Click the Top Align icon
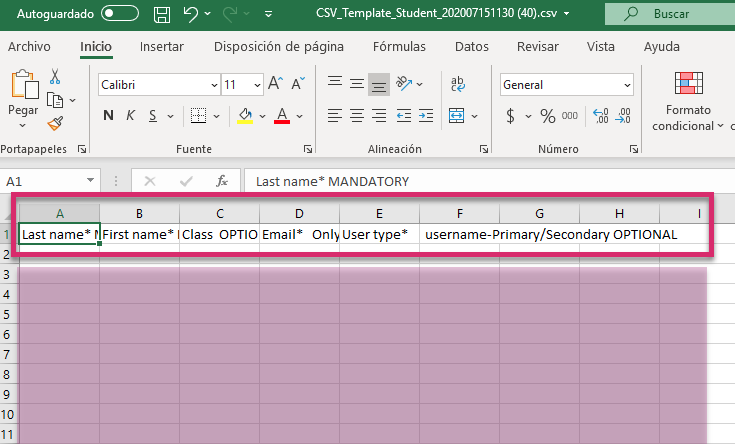735x444 pixels. 335,83
